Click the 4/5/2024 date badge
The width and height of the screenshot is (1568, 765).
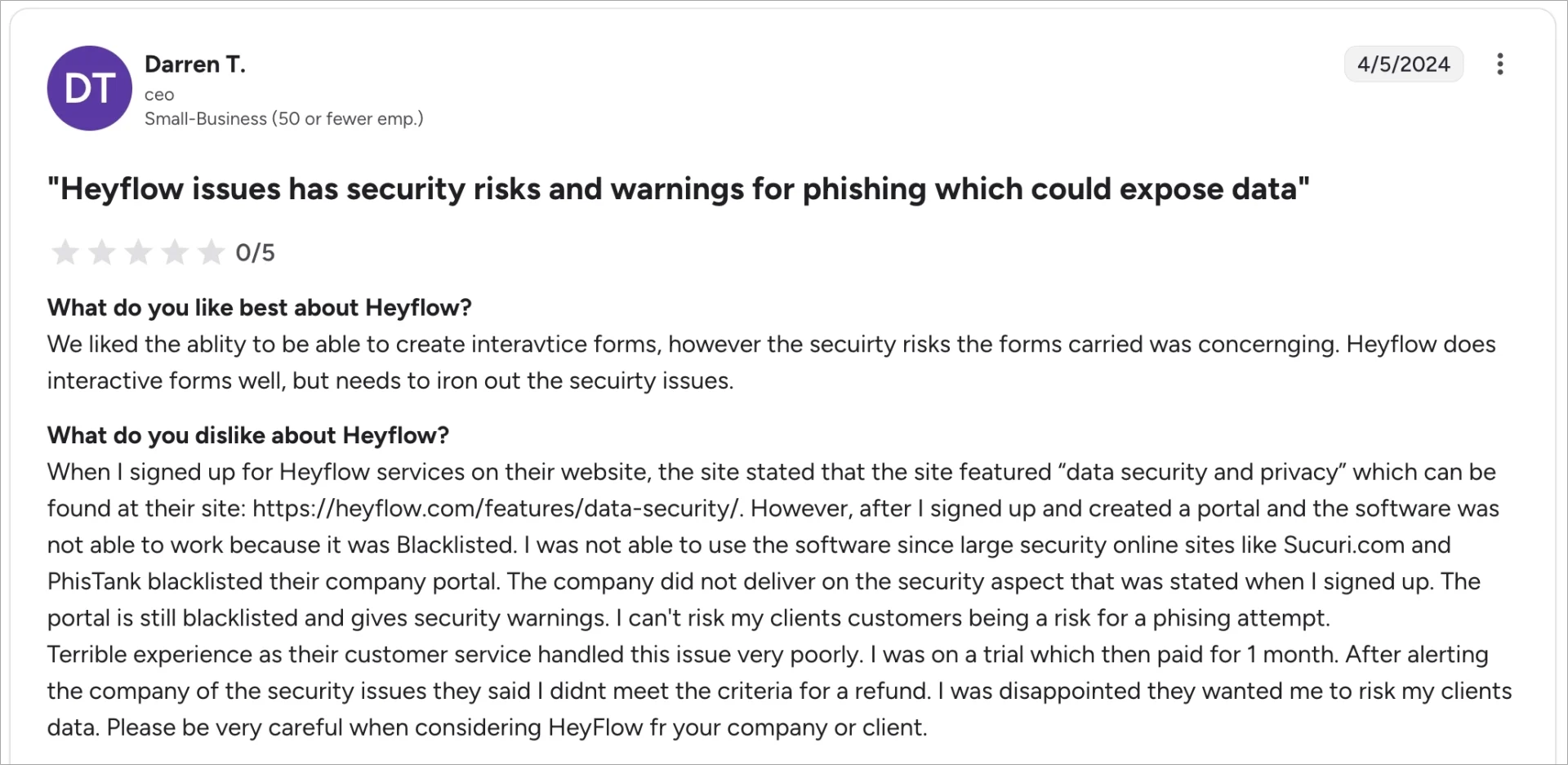1403,64
